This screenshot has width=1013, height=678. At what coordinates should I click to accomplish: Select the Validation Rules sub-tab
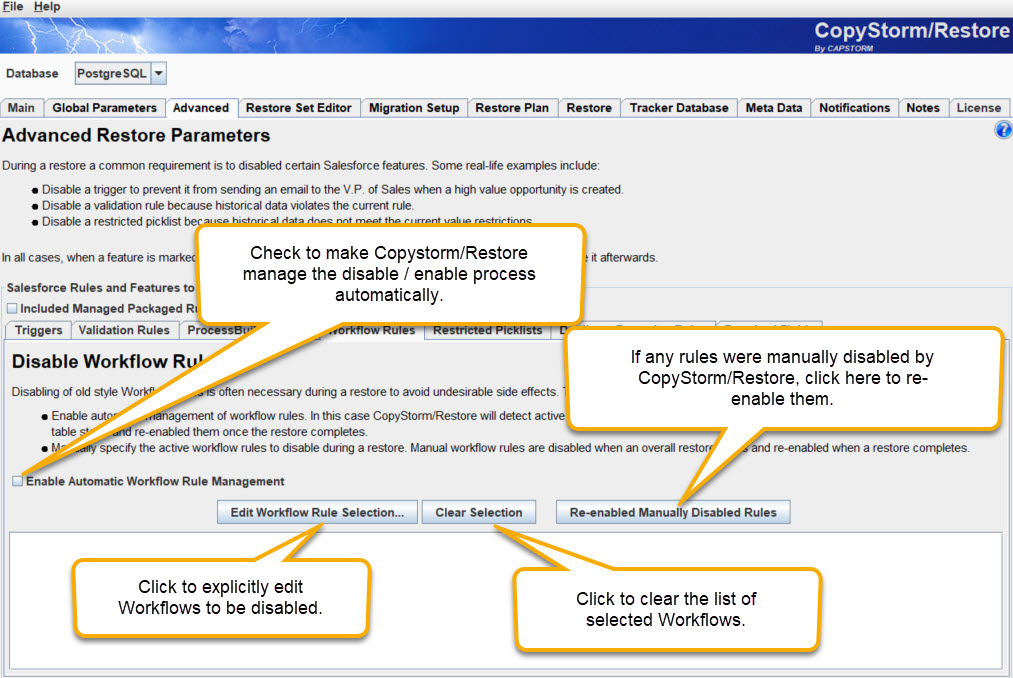pyautogui.click(x=124, y=330)
